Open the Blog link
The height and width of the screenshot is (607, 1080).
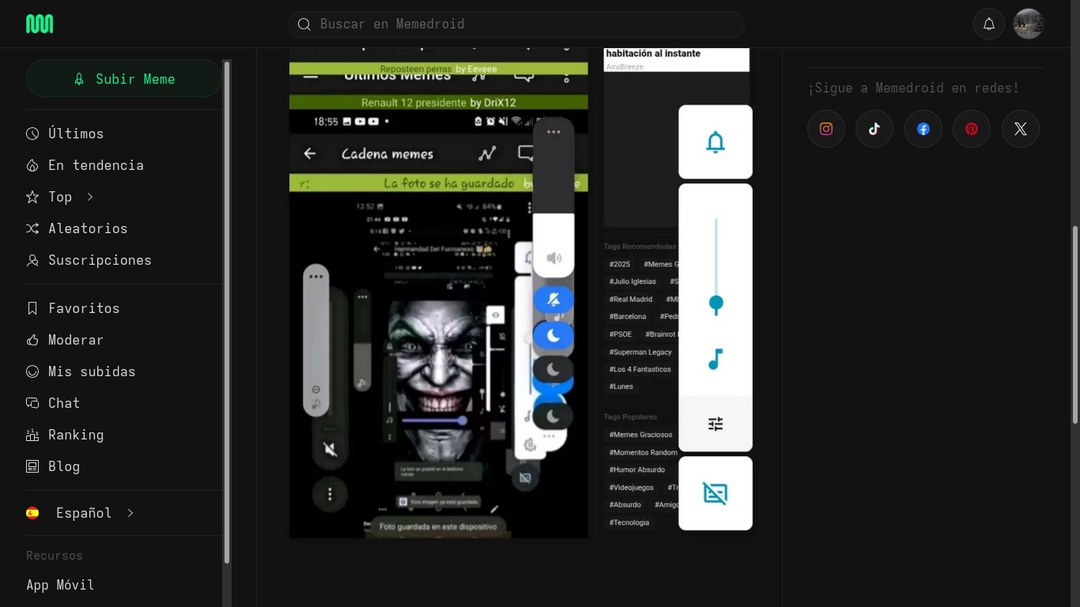64,467
